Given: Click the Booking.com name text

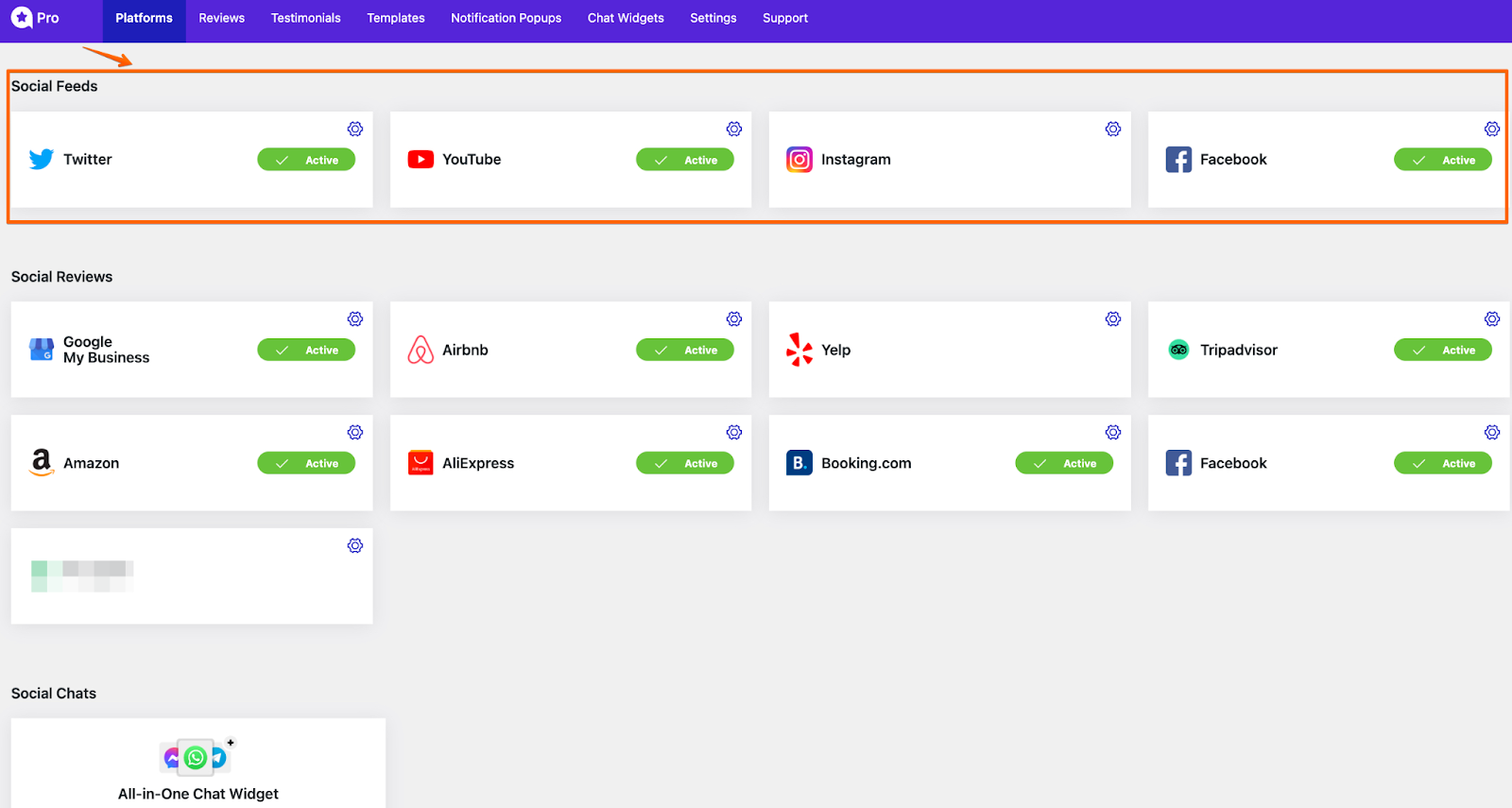Looking at the screenshot, I should point(867,463).
